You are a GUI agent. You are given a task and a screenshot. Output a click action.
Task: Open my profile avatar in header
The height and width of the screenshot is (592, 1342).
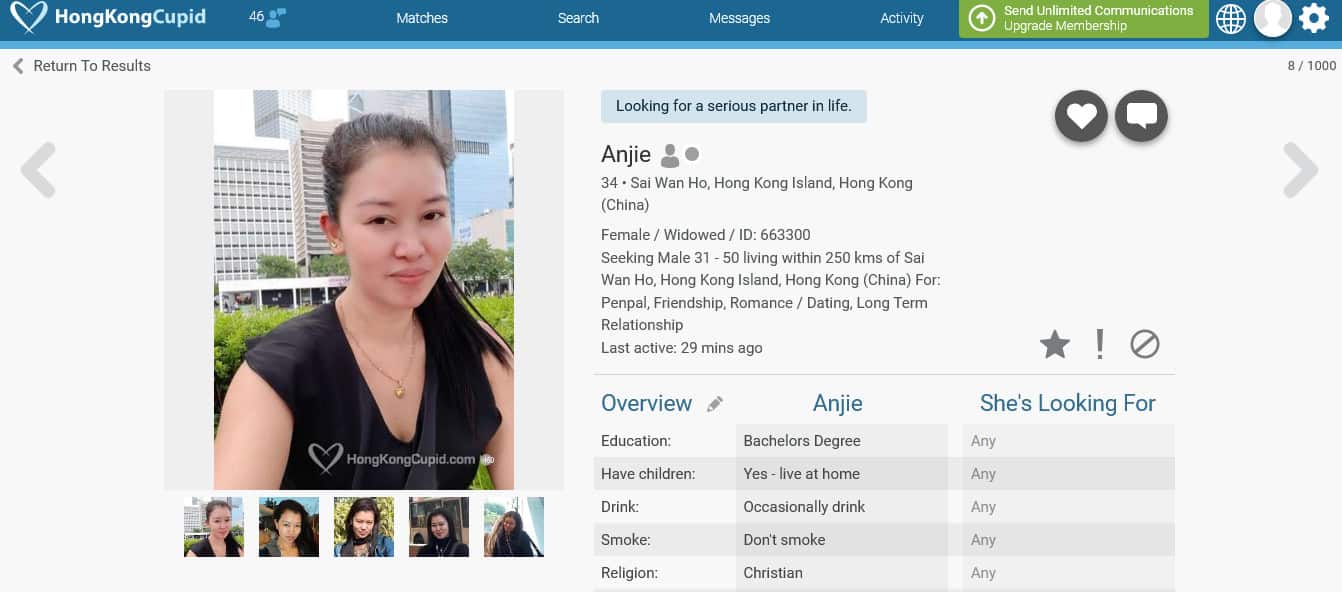[x=1273, y=18]
